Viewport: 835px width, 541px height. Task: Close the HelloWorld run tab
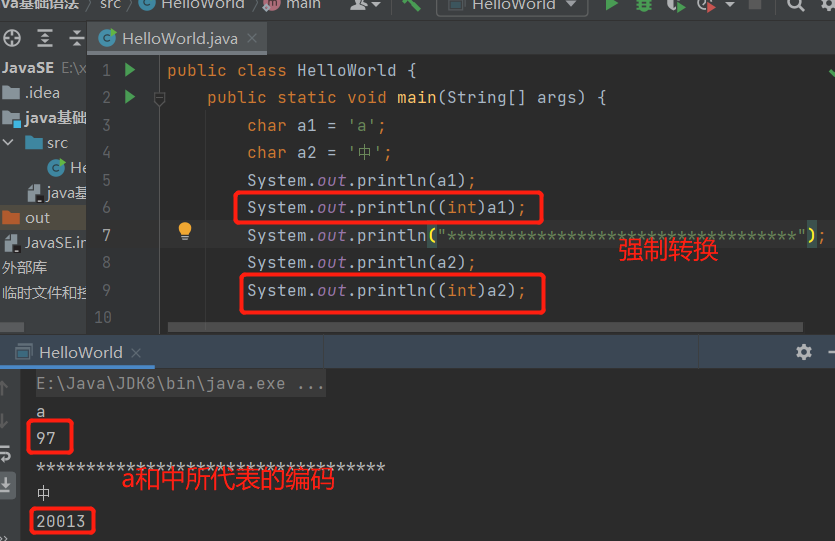136,353
